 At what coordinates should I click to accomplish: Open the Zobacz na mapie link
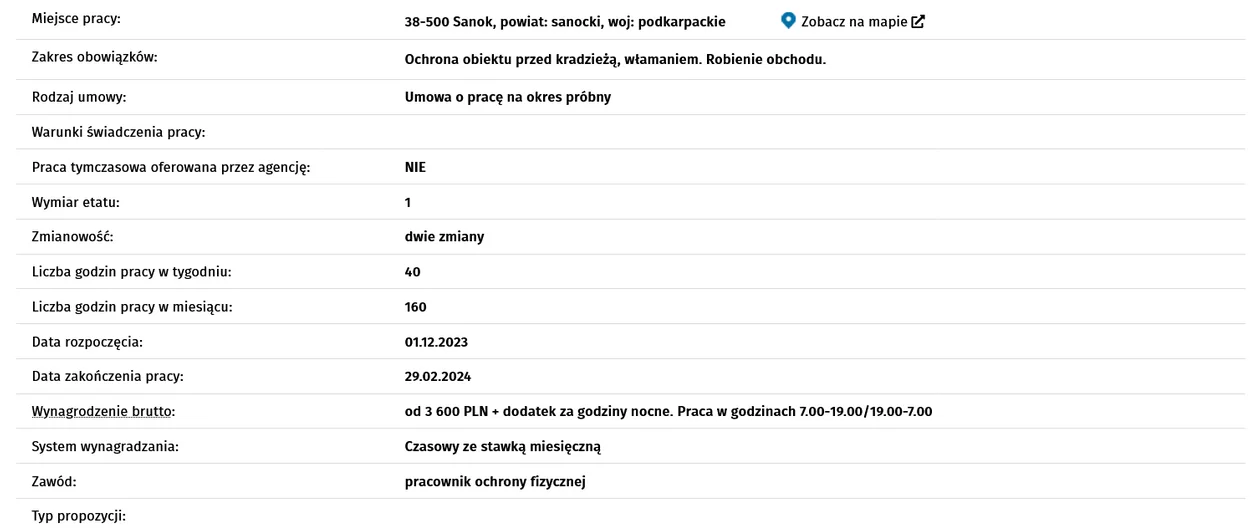click(853, 21)
